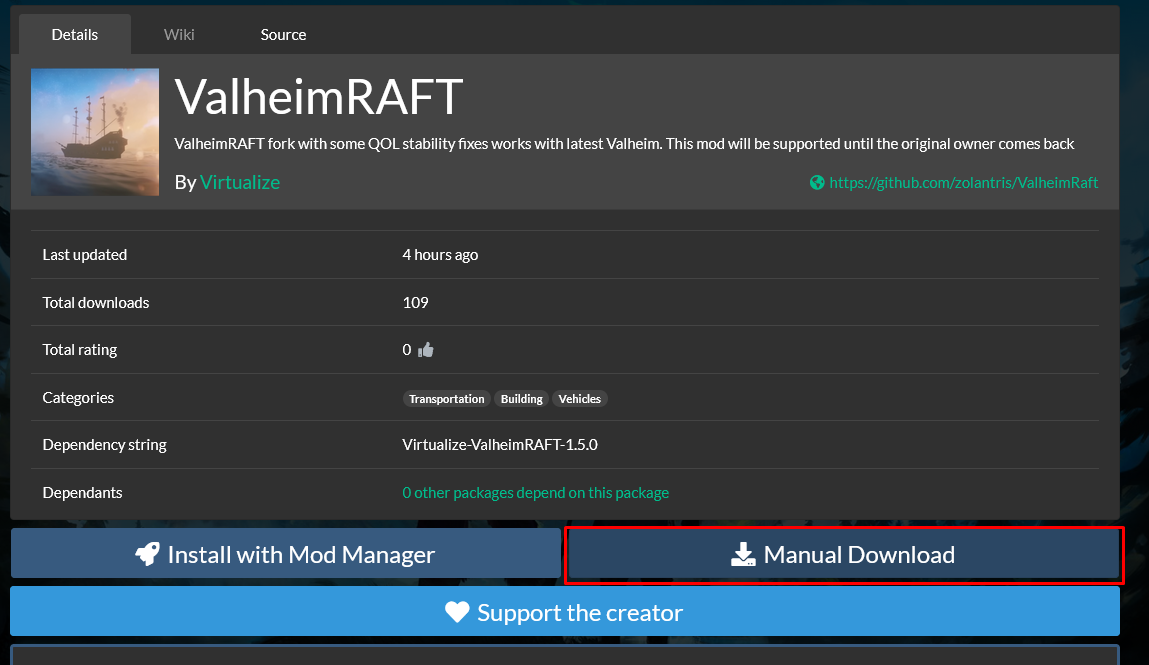The height and width of the screenshot is (665, 1149).
Task: Click the mod description text paragraph
Action: [624, 144]
